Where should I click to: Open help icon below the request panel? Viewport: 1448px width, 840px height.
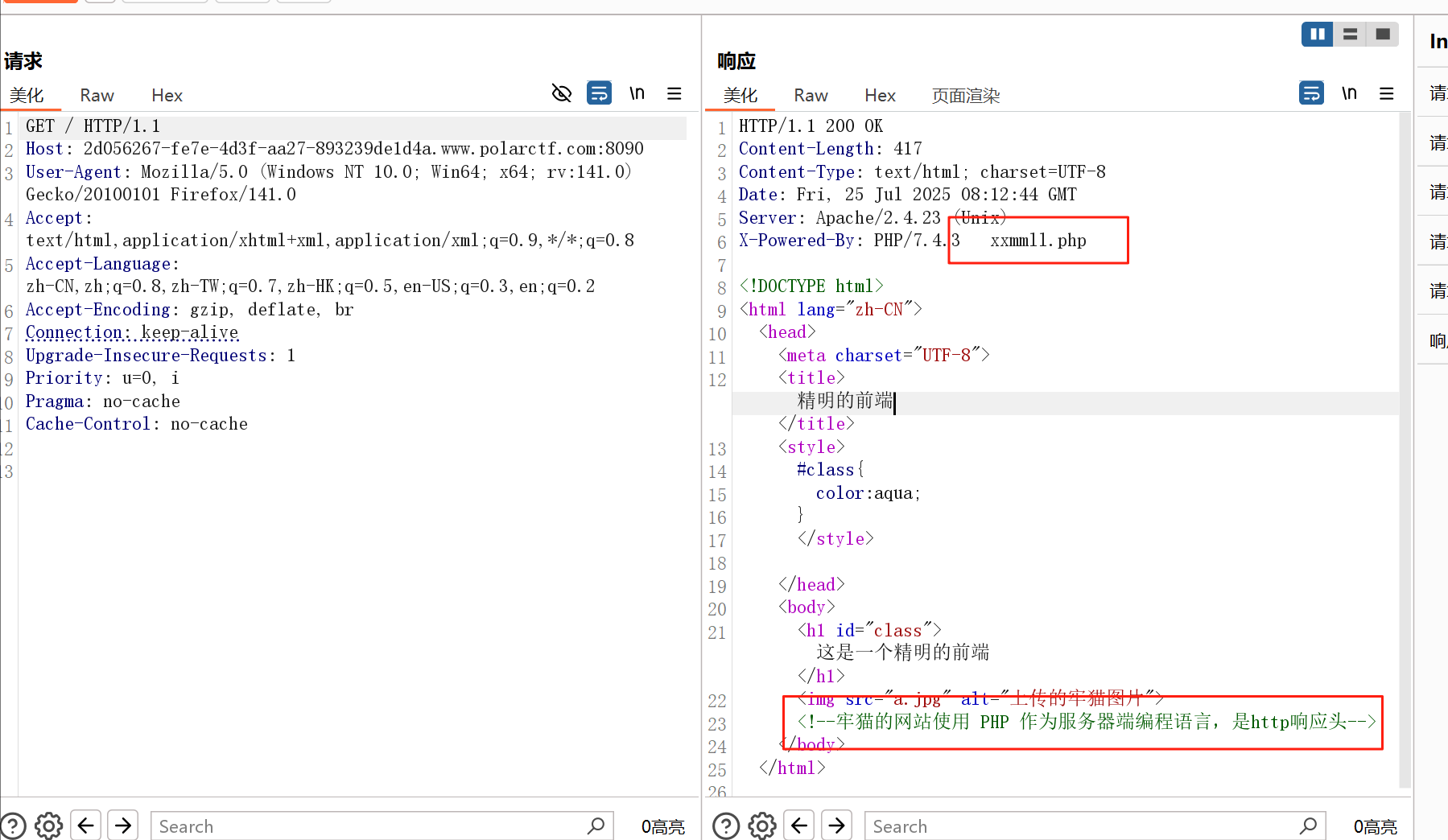coord(13,826)
